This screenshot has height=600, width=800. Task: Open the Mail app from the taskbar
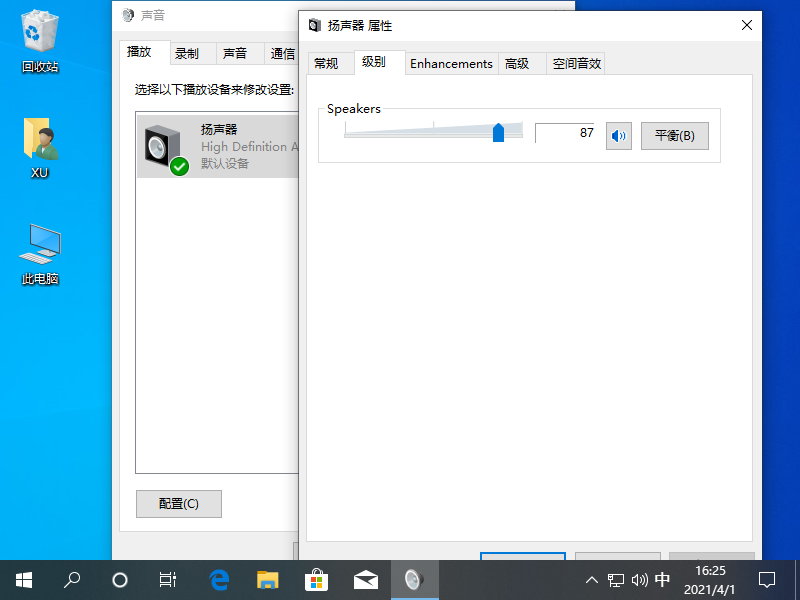tap(365, 580)
